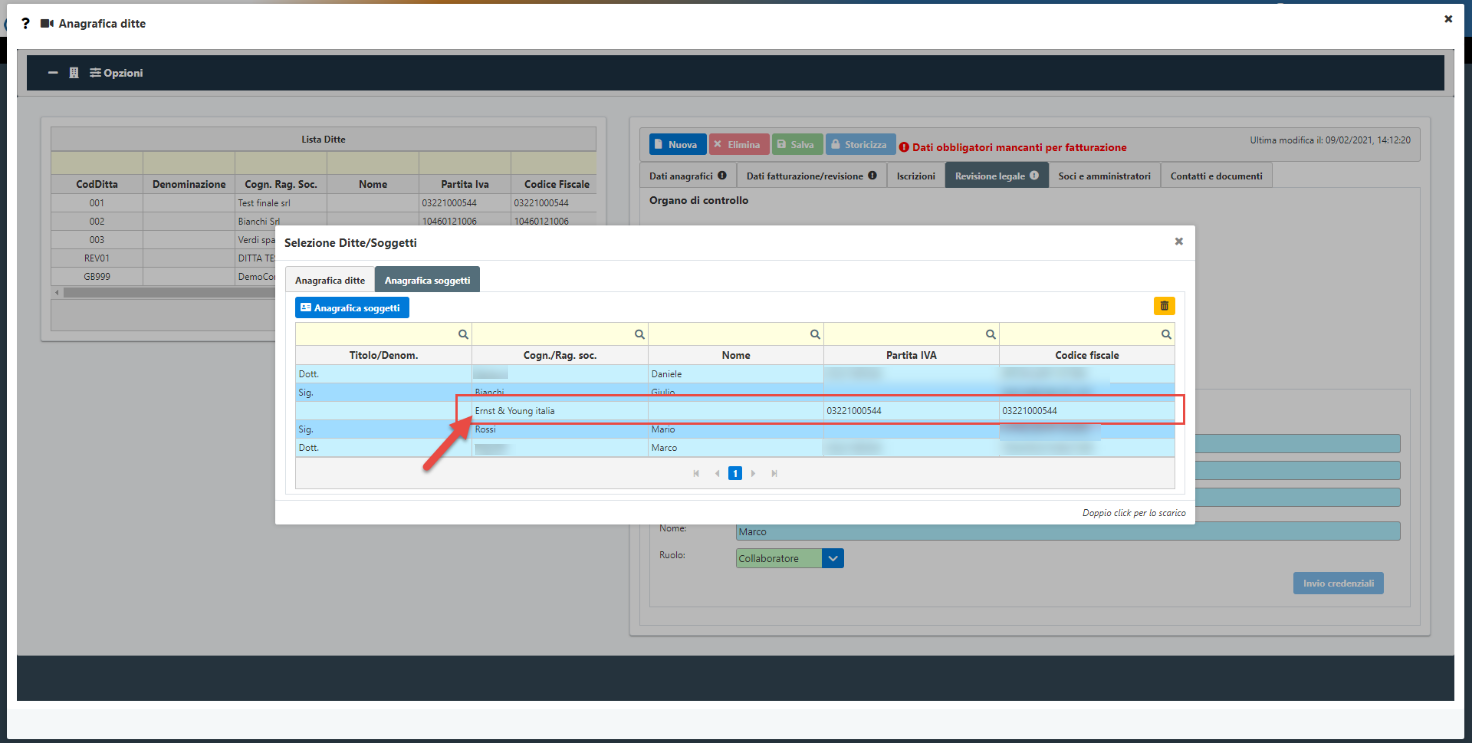Sort by Cogn./Rag. soc. column header

tap(559, 355)
